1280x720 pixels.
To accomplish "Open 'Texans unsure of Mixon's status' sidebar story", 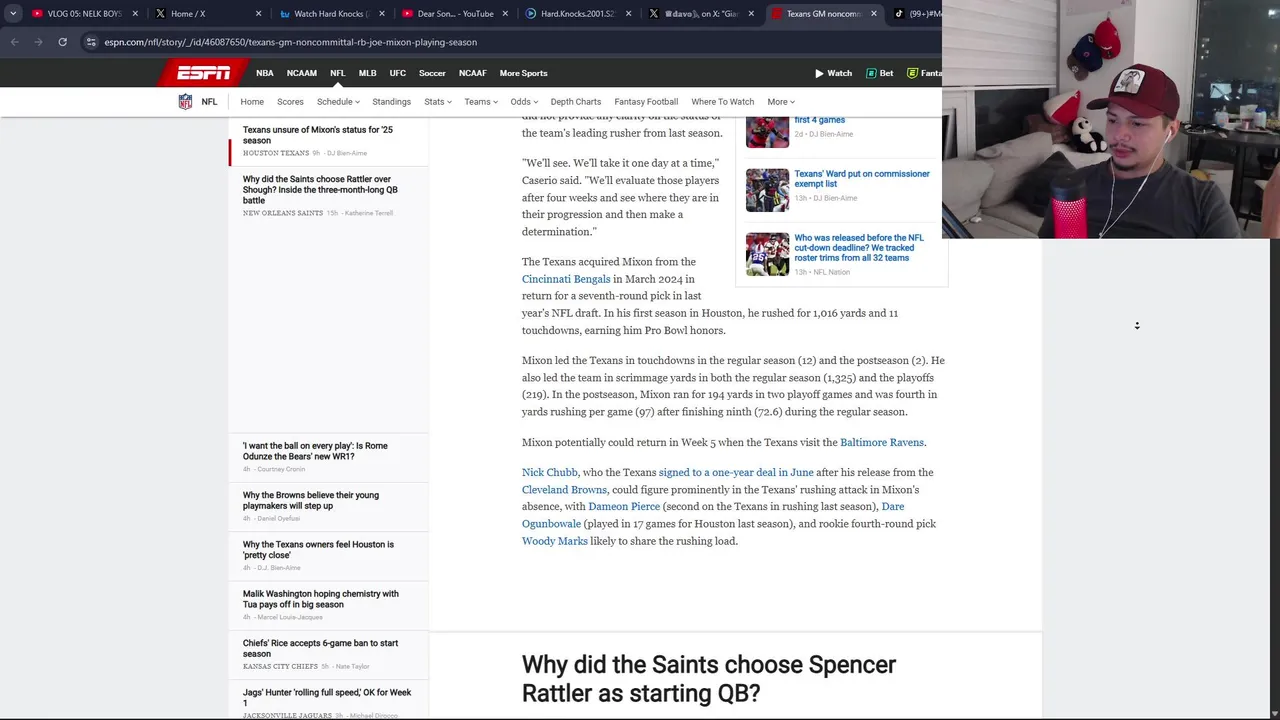I will [x=318, y=135].
